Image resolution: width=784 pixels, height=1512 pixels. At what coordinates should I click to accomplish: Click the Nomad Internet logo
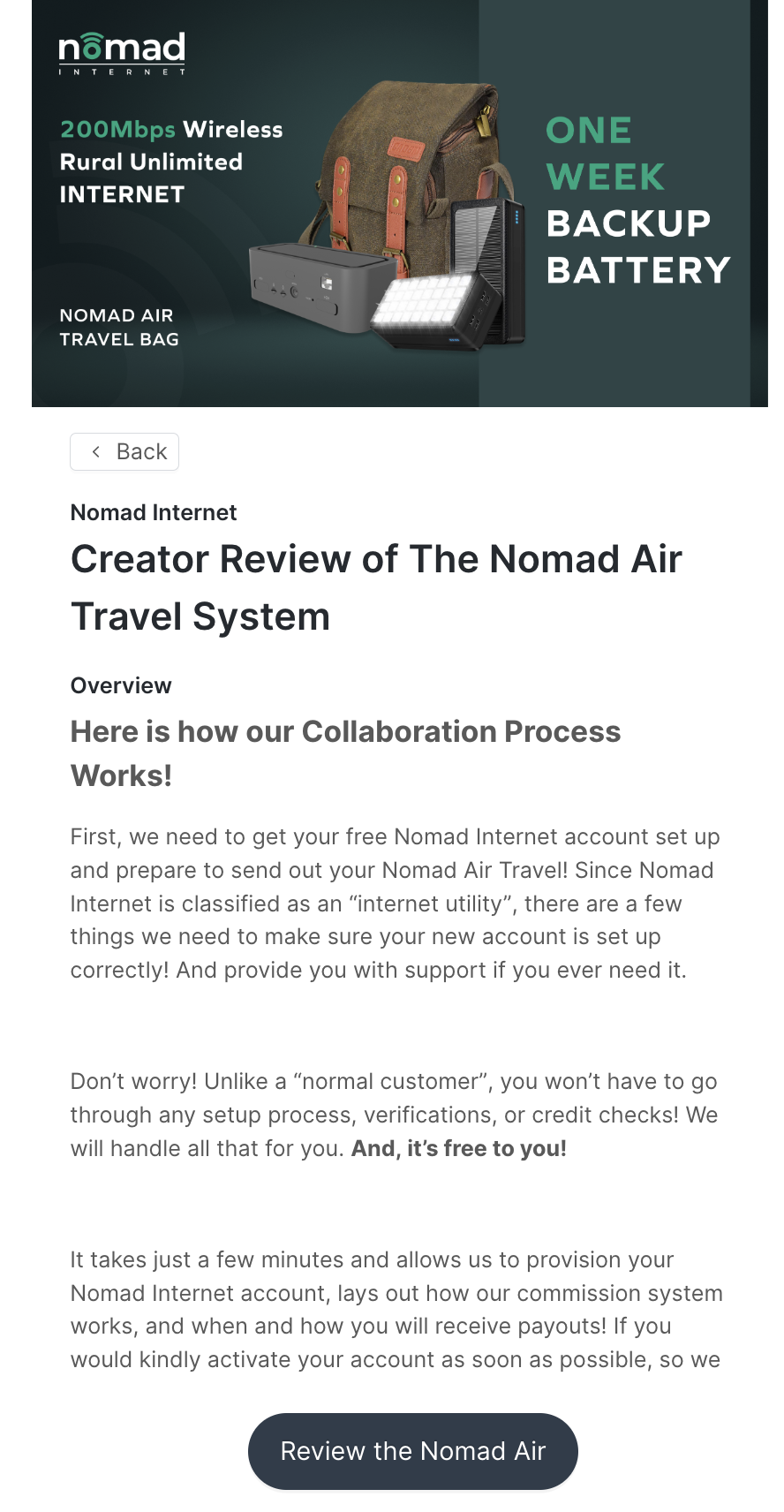click(122, 54)
